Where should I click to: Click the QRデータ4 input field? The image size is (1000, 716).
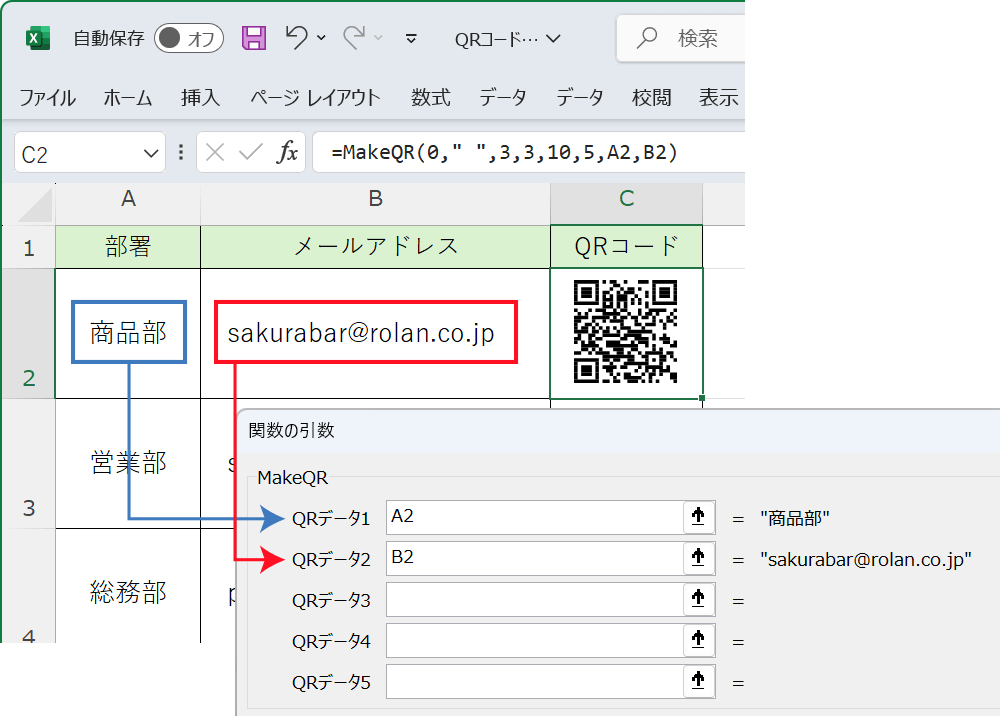pos(534,640)
